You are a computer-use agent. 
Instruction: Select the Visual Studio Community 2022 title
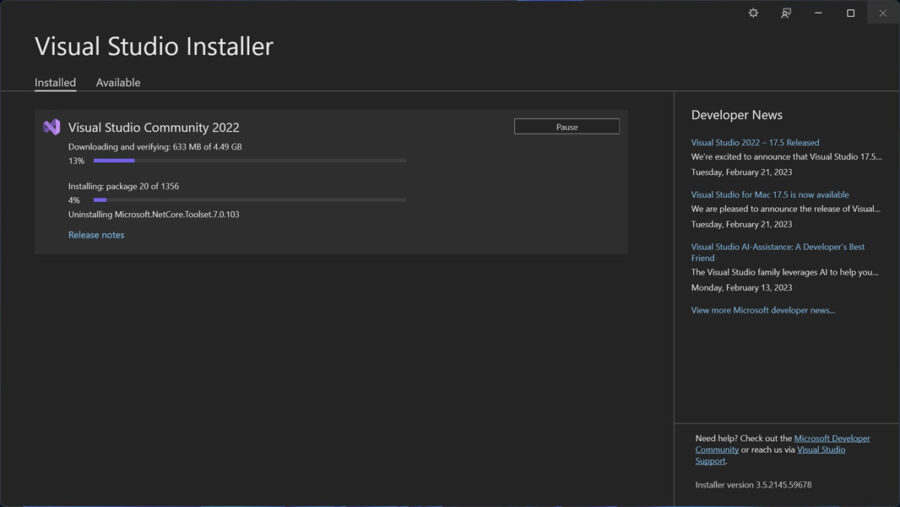tap(153, 128)
